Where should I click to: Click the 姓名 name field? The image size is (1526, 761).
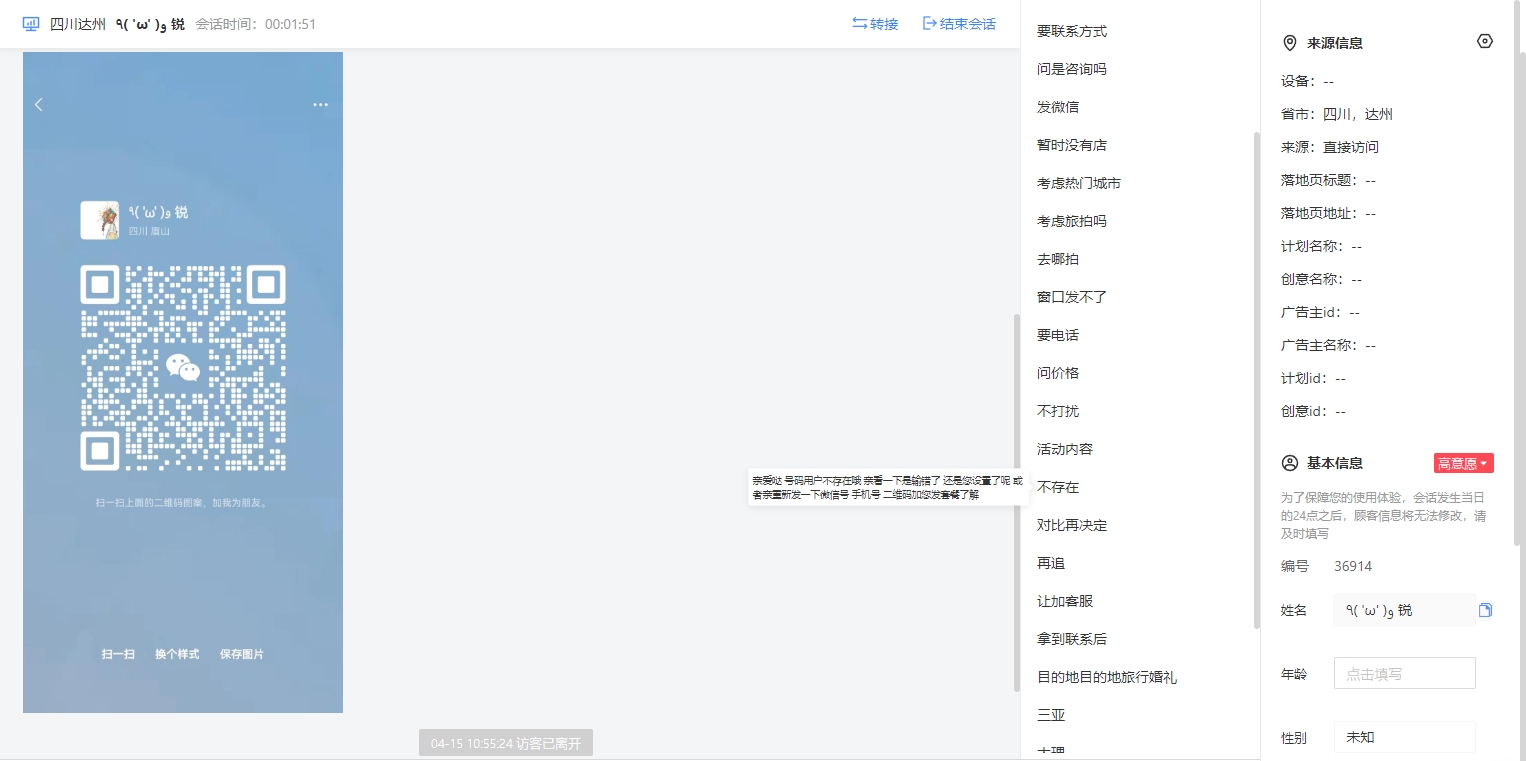point(1405,610)
